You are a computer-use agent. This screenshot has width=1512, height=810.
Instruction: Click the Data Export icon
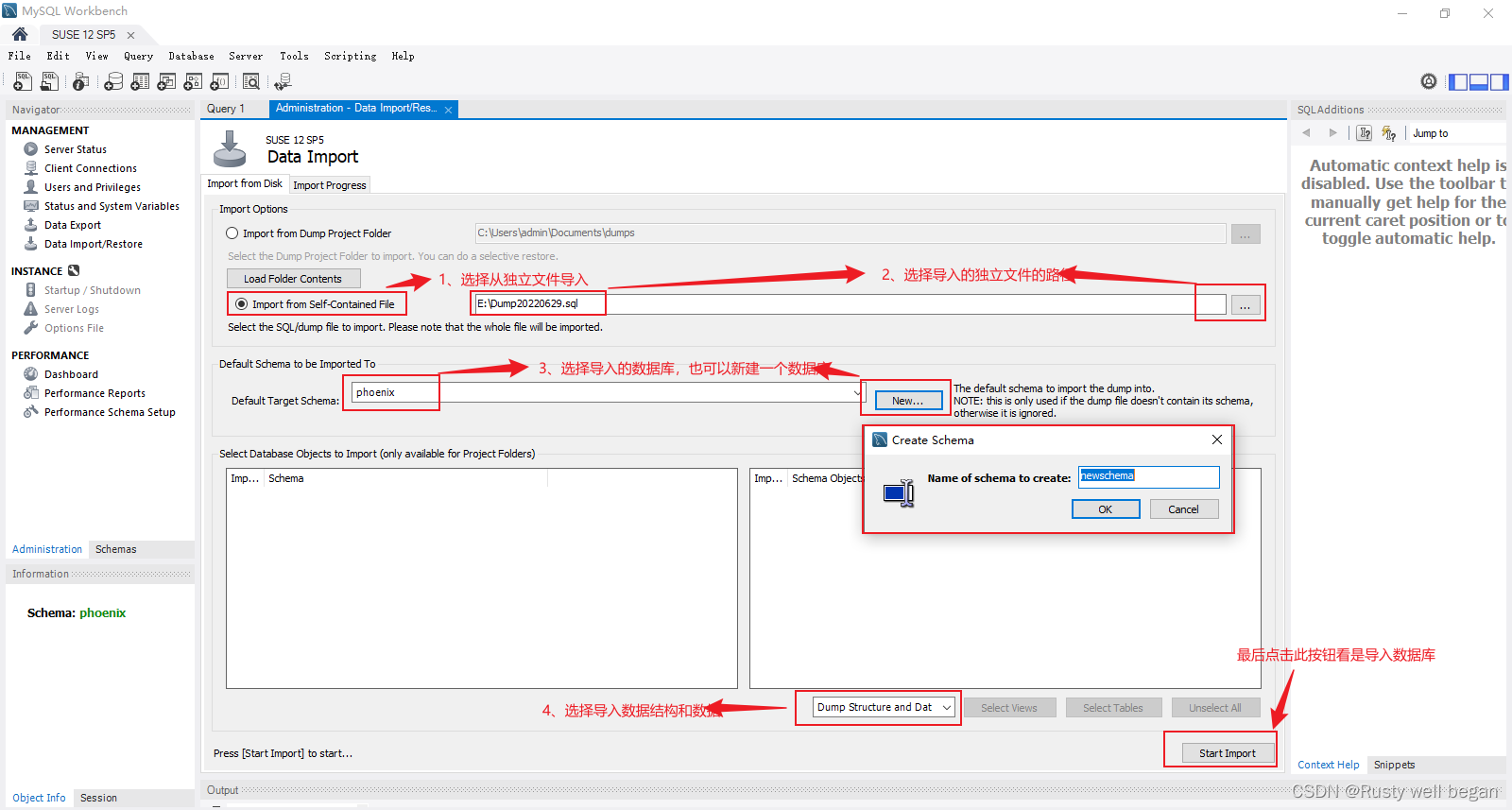point(31,225)
